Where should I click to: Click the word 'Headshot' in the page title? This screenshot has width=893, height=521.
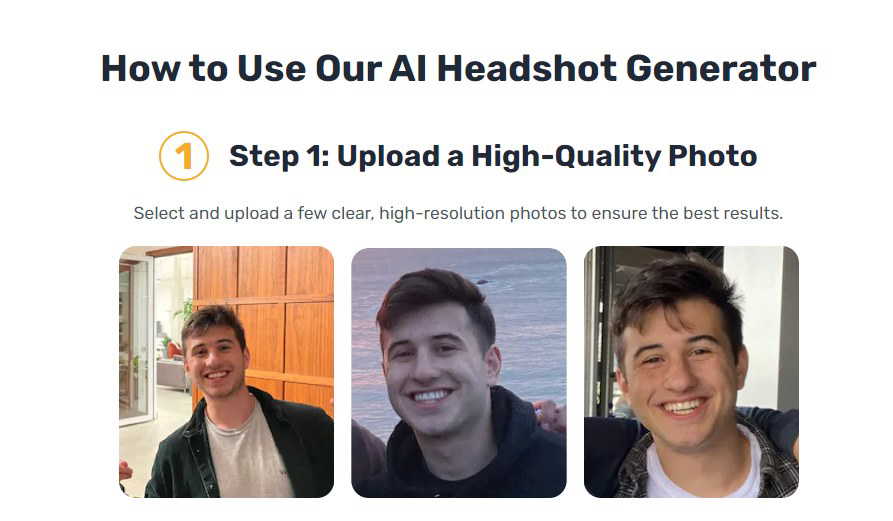click(526, 69)
